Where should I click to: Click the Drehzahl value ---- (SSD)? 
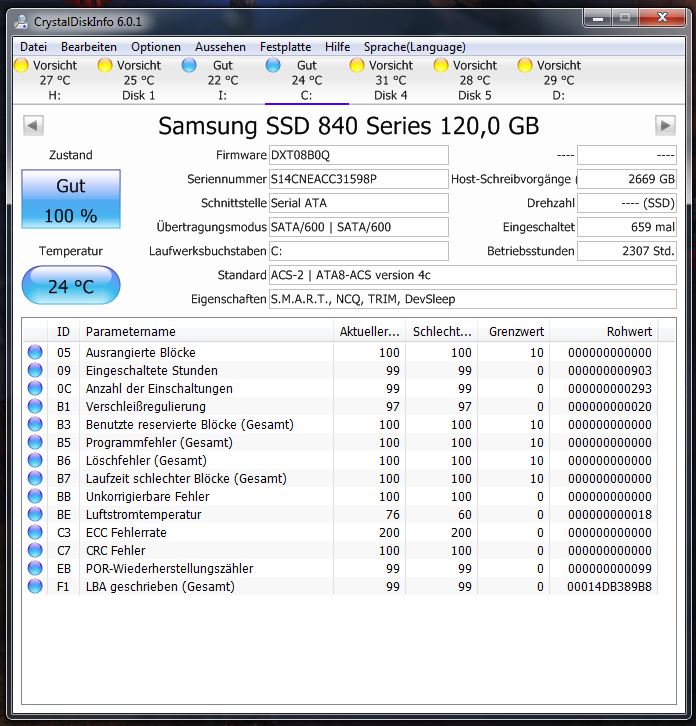627,203
